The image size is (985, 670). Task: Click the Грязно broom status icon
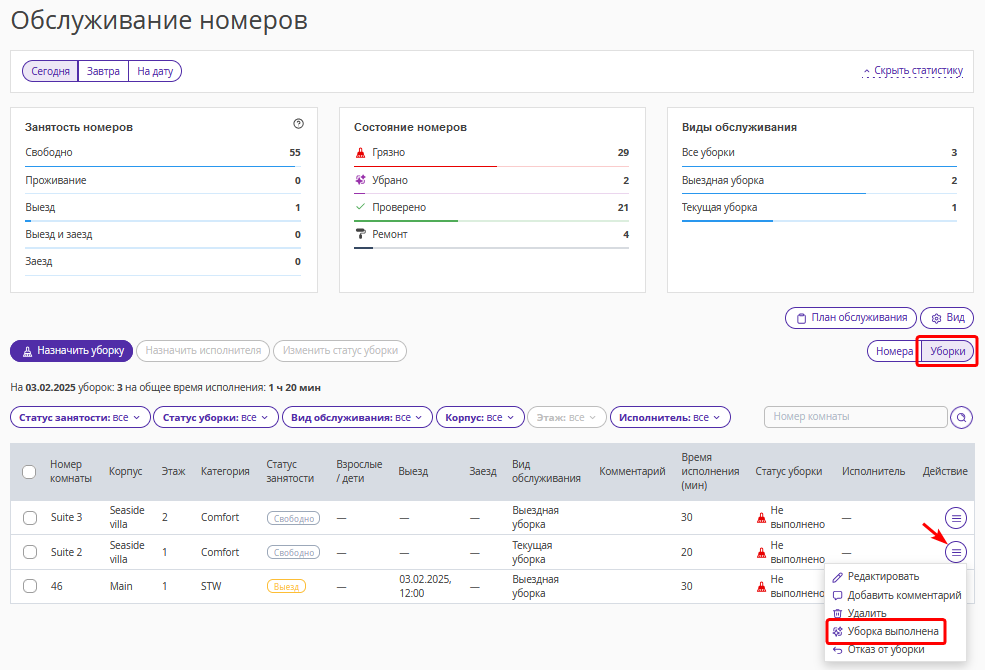pyautogui.click(x=361, y=153)
